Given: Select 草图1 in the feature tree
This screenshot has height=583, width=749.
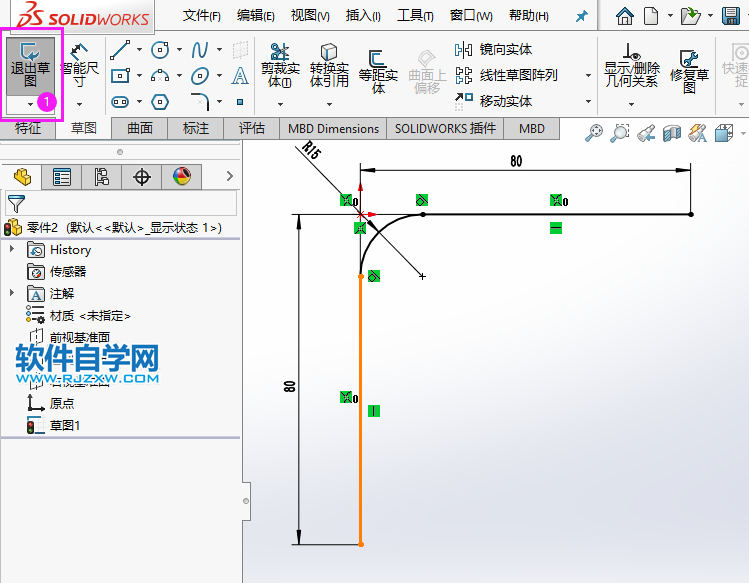Looking at the screenshot, I should tap(54, 425).
